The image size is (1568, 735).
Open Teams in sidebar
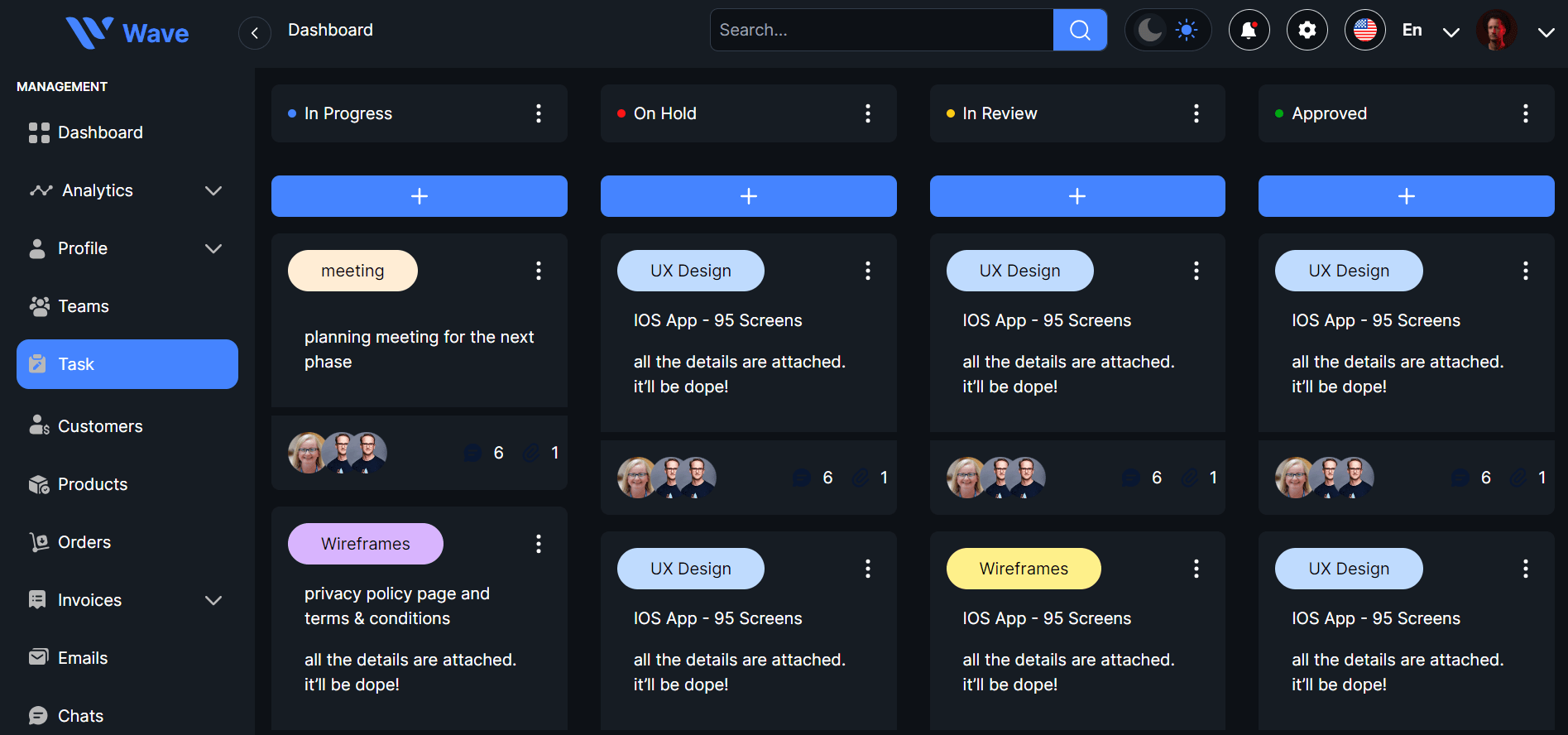(127, 306)
